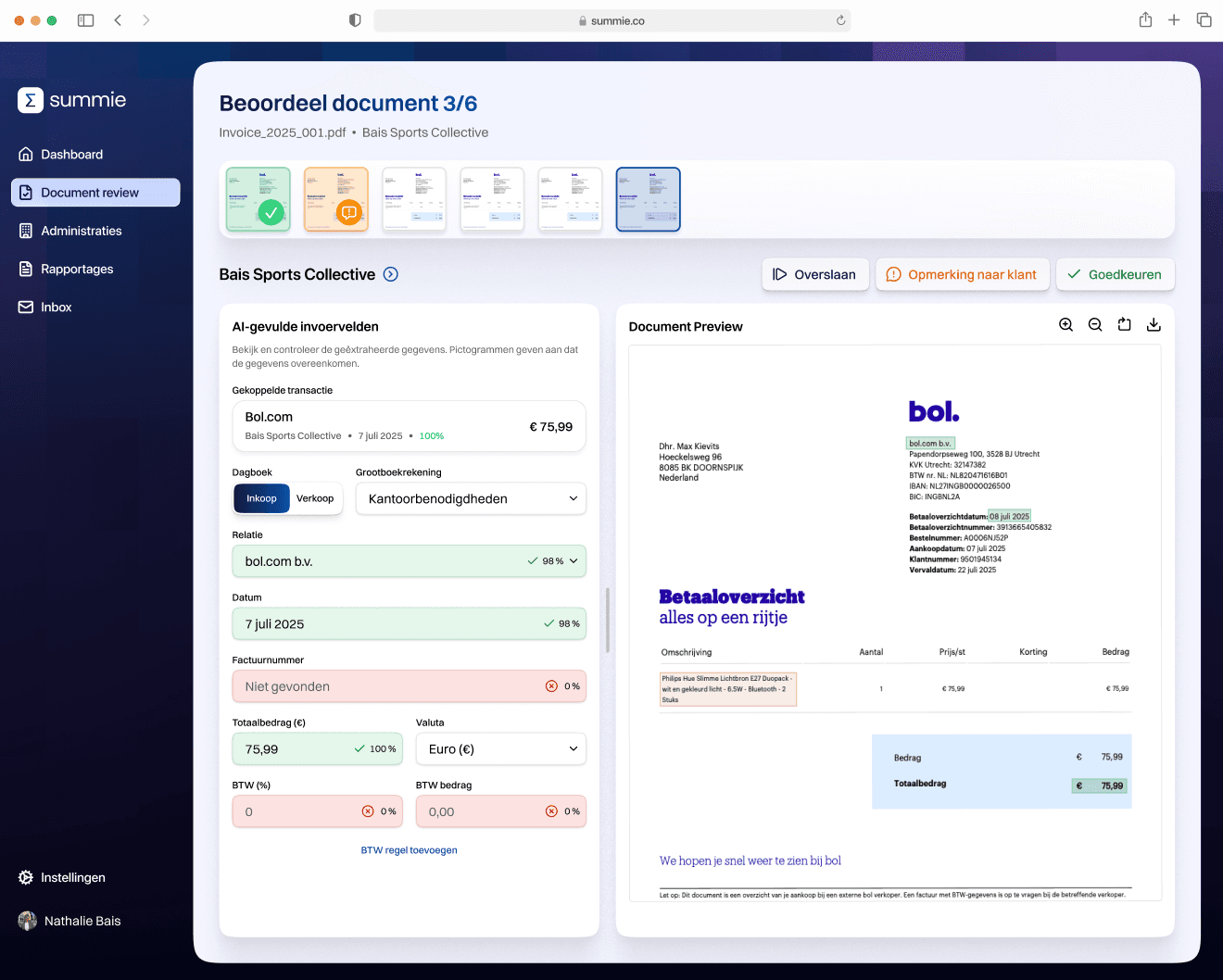This screenshot has width=1223, height=980.
Task: Click the BTW regel toevoegen link
Action: point(409,850)
